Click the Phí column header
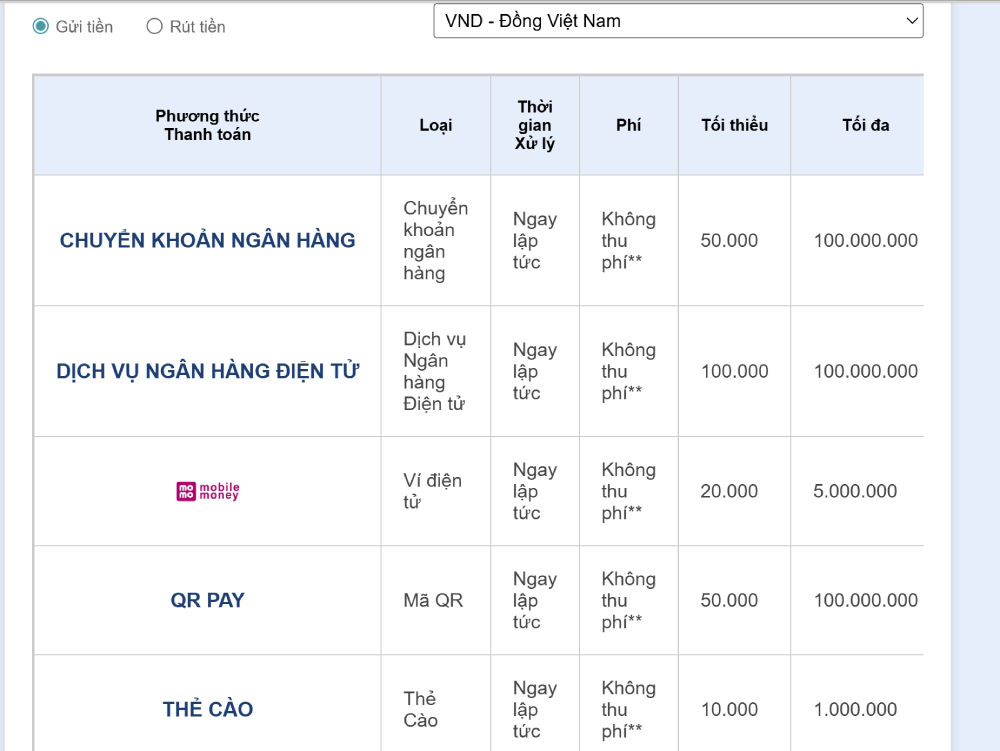The width and height of the screenshot is (1000, 751). tap(628, 125)
